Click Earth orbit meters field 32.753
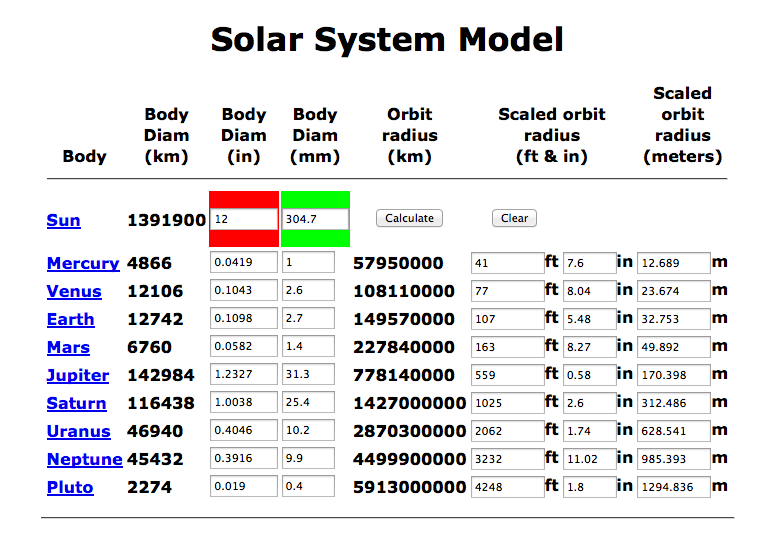Image resolution: width=778 pixels, height=533 pixels. 674,319
